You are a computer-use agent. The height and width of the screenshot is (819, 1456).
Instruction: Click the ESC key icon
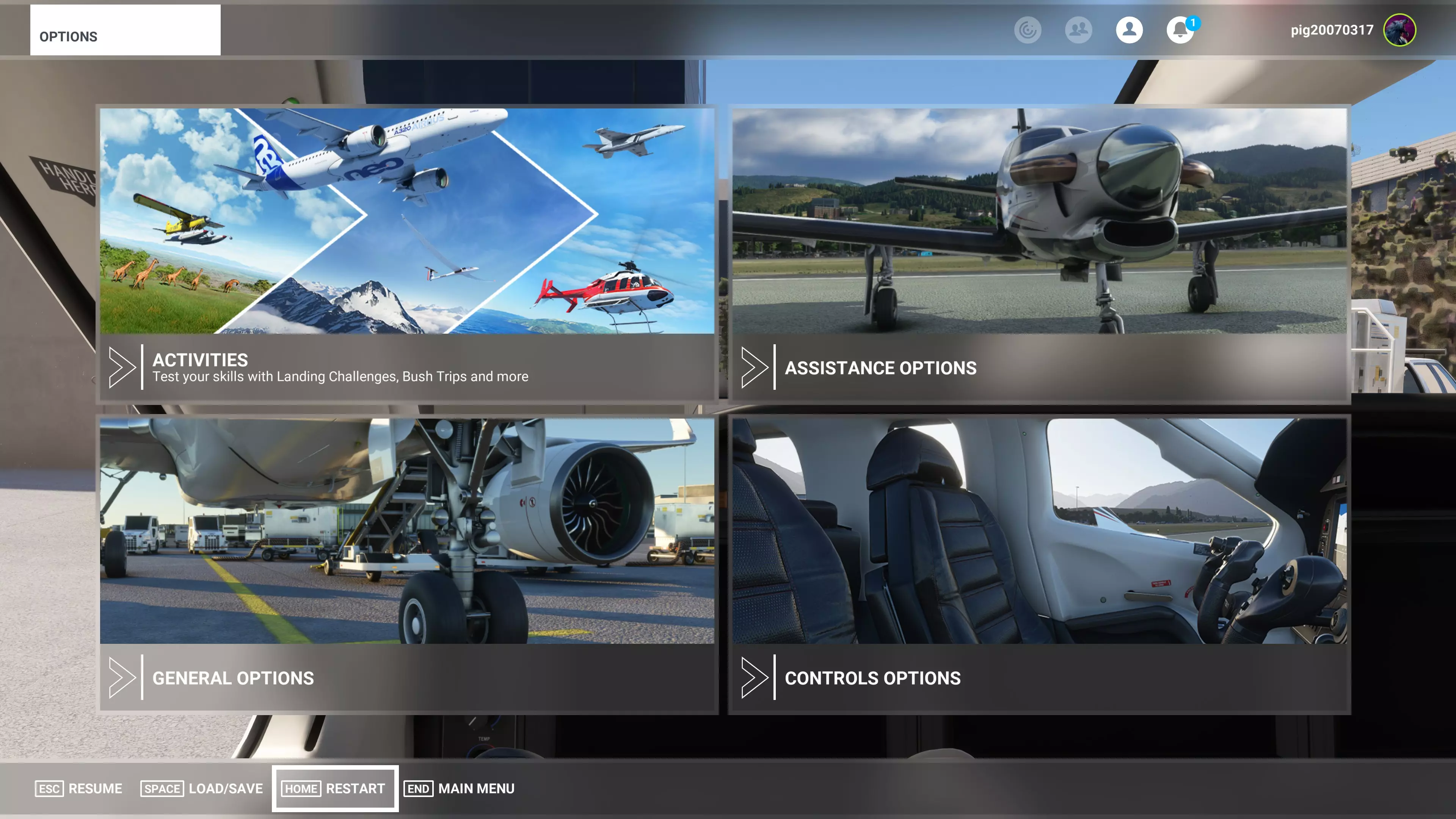(x=49, y=789)
